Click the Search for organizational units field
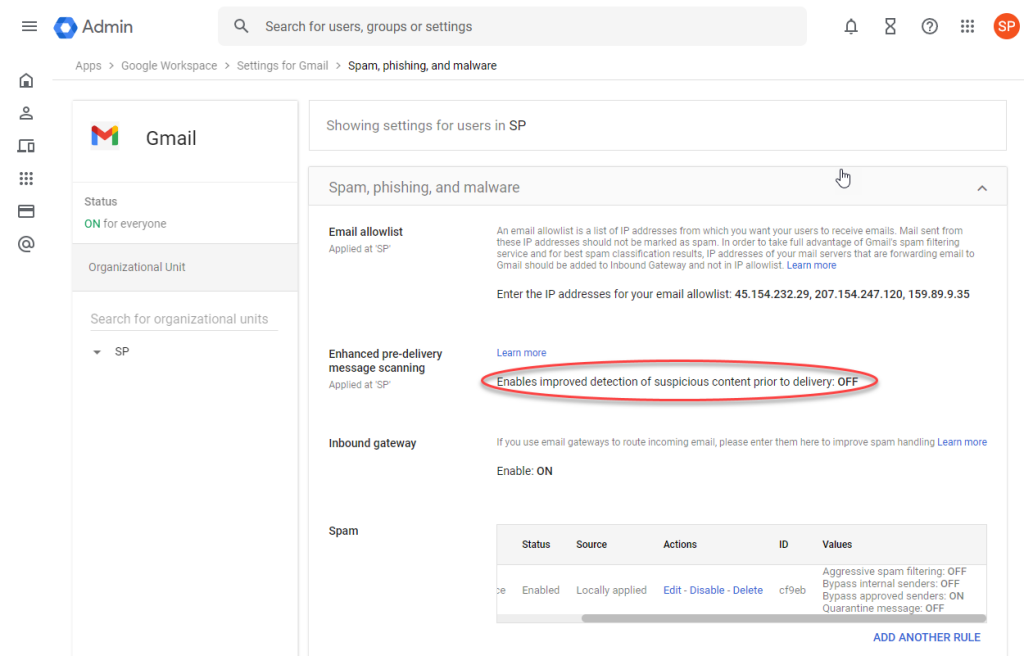This screenshot has height=656, width=1024. 180,319
